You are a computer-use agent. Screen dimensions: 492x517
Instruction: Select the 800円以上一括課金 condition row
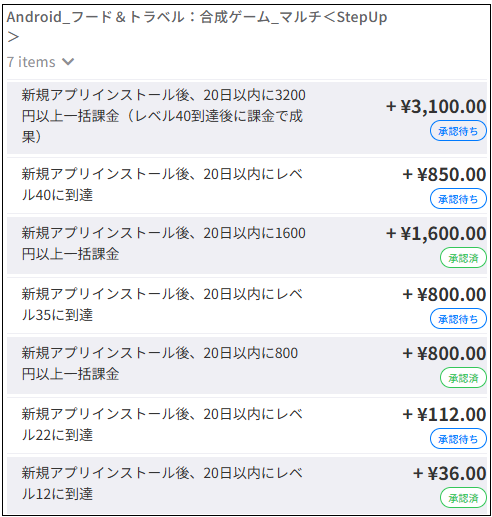tap(247, 365)
